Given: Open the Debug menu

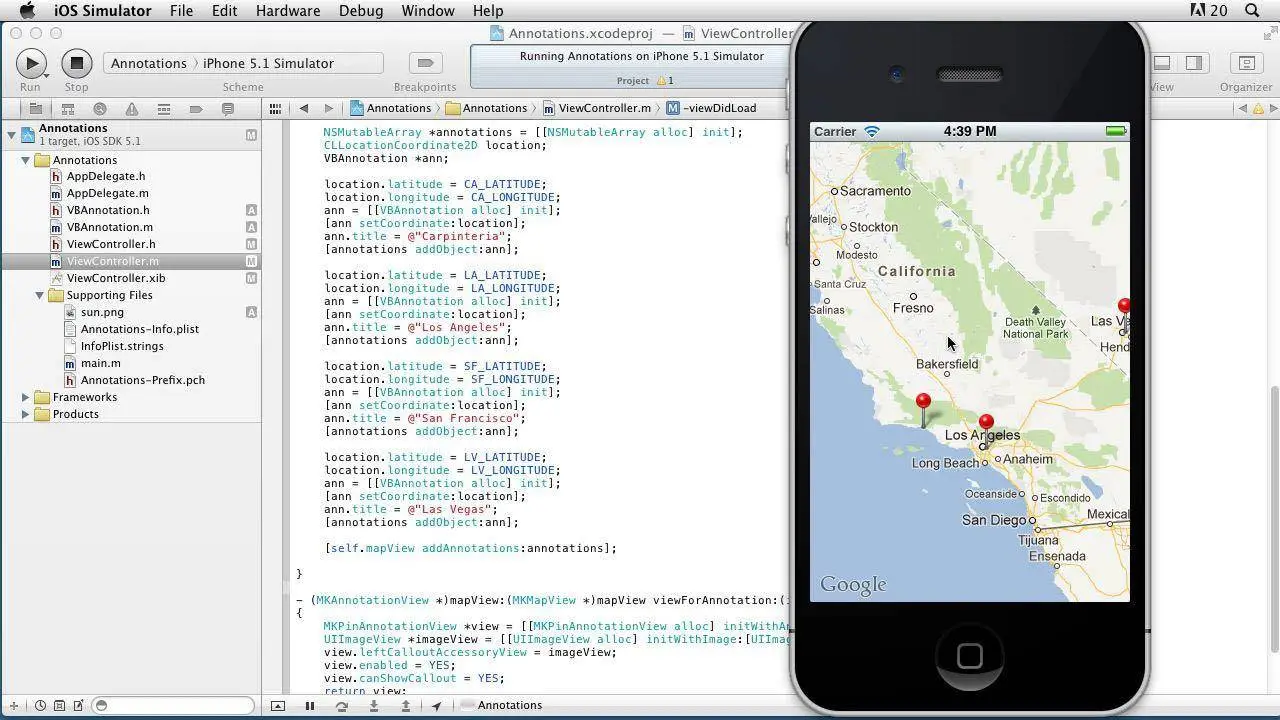Looking at the screenshot, I should 361,11.
